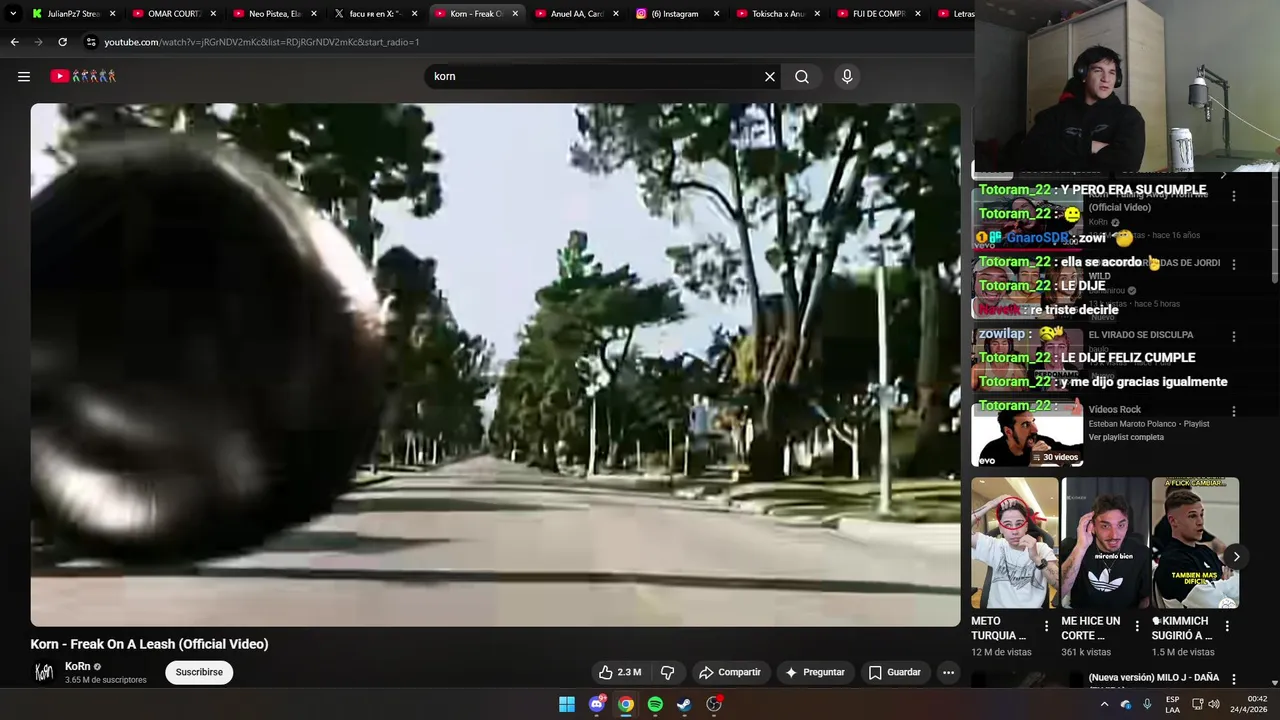Viewport: 1280px width, 720px height.
Task: Open volume control in system tray
Action: (x=1214, y=704)
